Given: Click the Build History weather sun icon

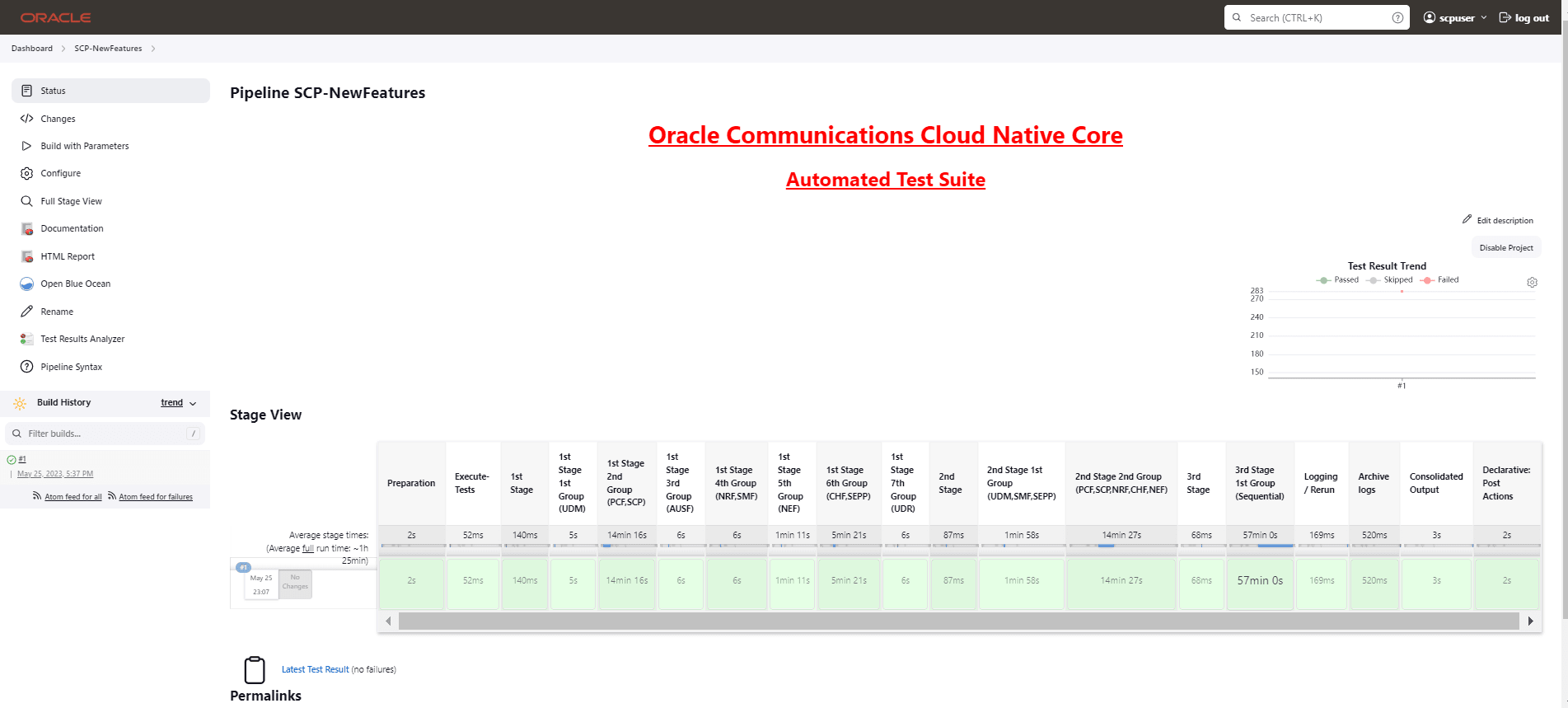Looking at the screenshot, I should (20, 403).
